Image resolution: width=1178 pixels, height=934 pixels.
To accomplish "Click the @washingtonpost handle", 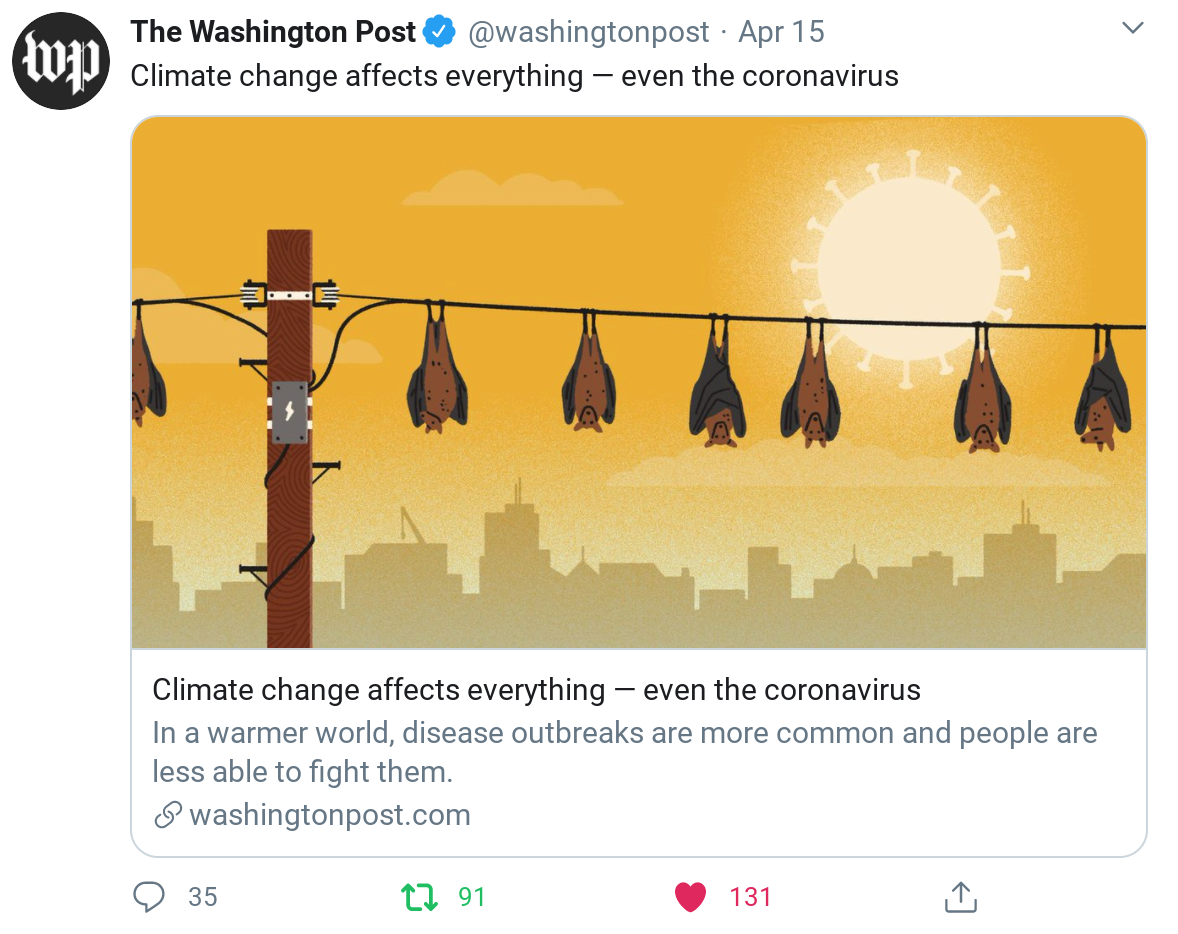I will pos(587,32).
